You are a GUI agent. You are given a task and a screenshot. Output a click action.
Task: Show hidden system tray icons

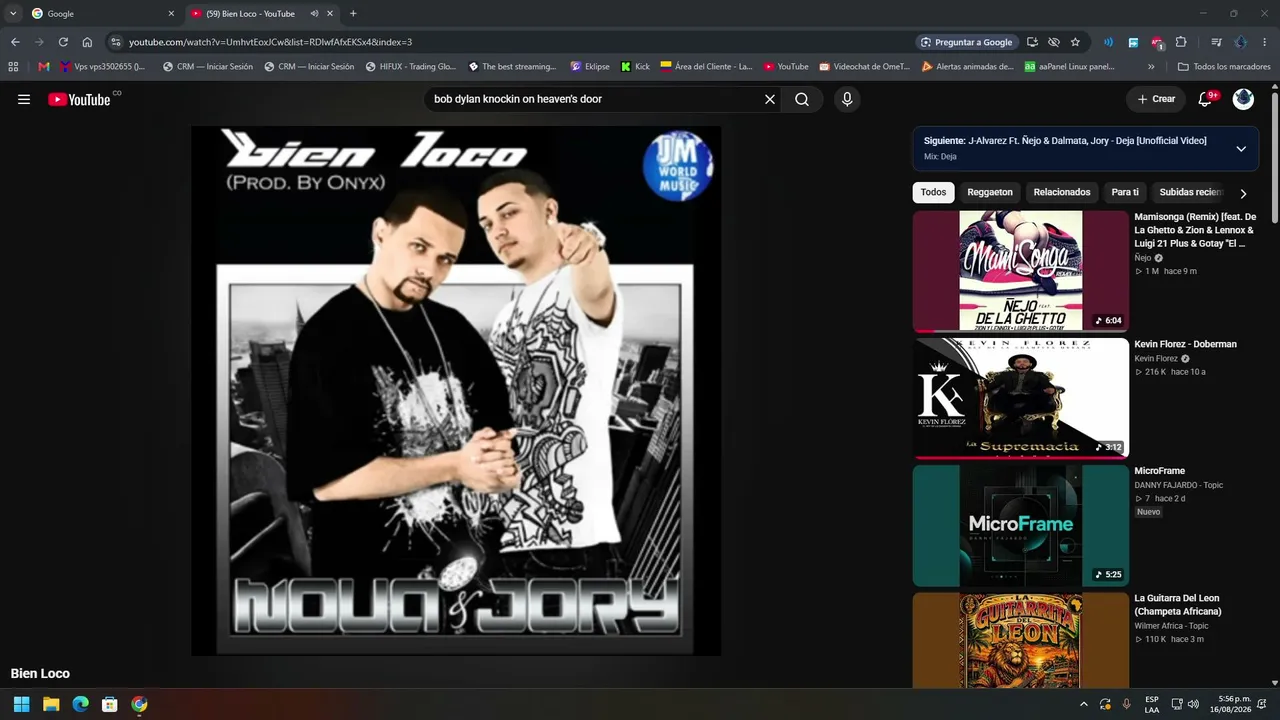pos(1084,704)
